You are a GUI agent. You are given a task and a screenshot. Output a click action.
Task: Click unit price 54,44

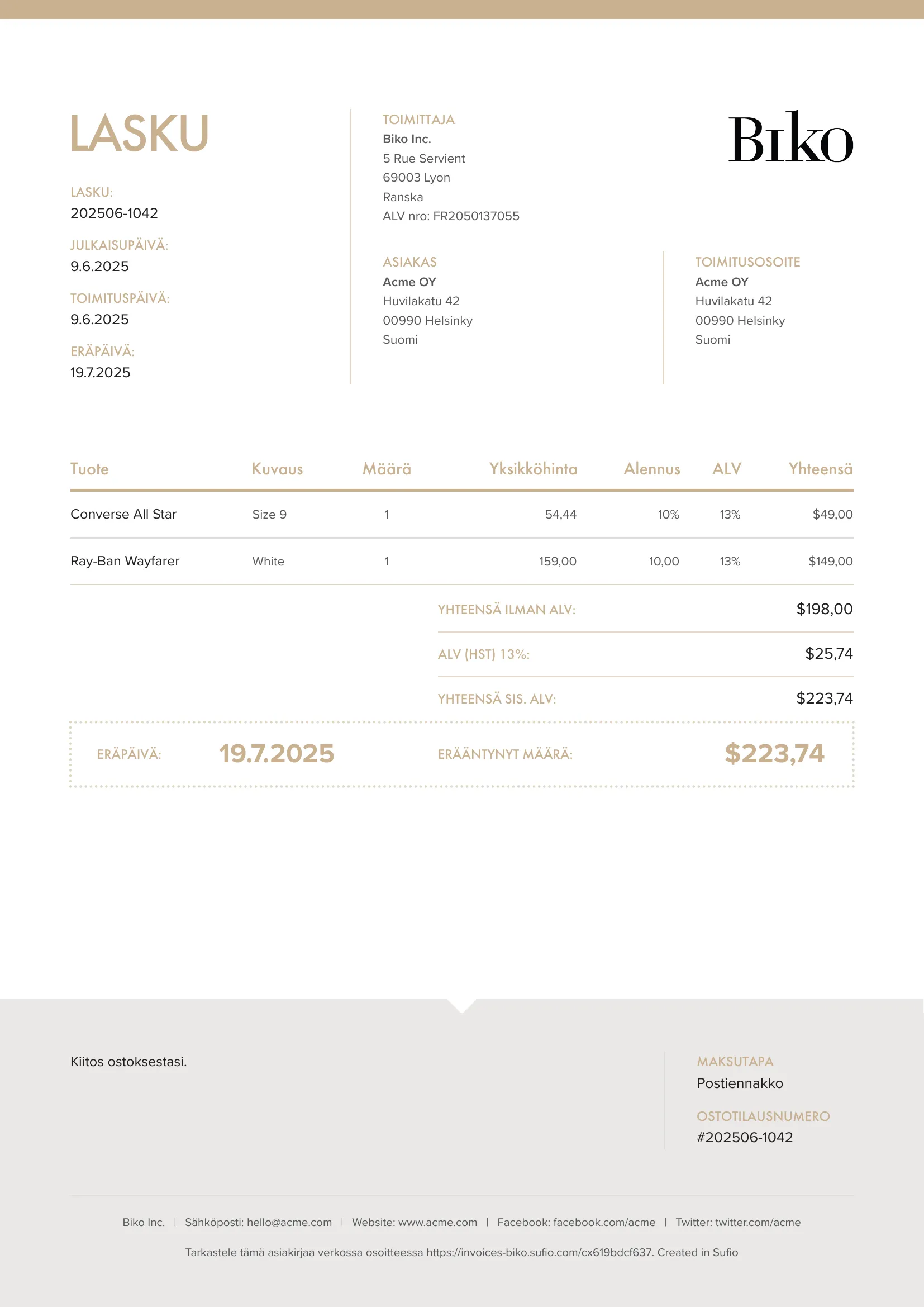point(560,515)
